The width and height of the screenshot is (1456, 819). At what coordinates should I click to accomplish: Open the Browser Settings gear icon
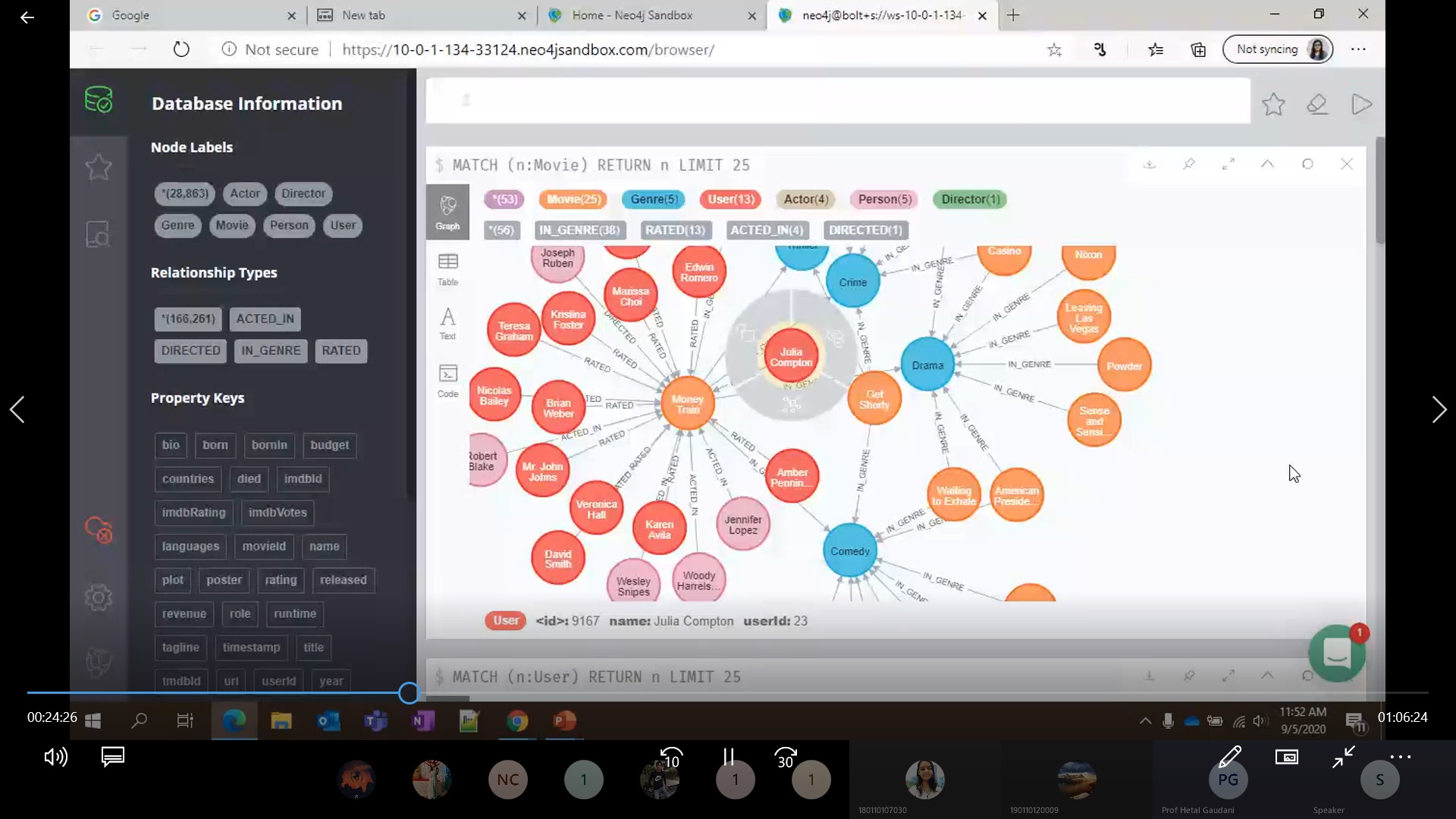[x=99, y=598]
